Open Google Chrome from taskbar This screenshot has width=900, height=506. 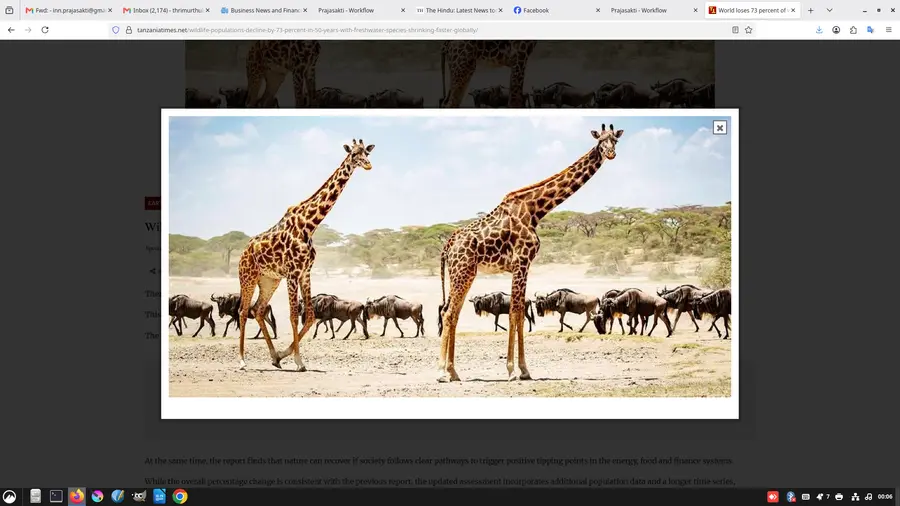click(180, 496)
